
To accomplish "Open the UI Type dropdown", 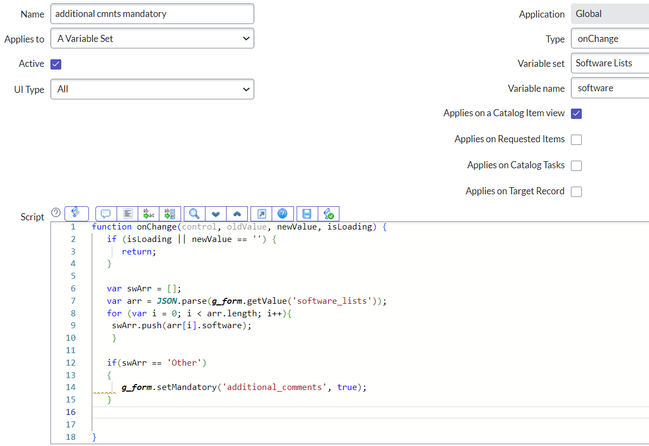I will (152, 89).
